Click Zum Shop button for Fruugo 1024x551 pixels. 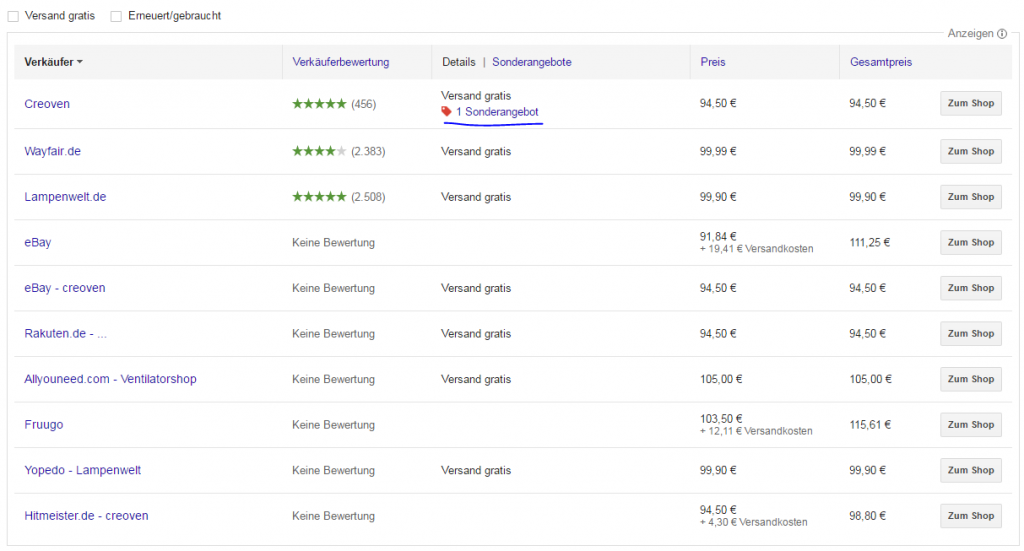coord(970,425)
